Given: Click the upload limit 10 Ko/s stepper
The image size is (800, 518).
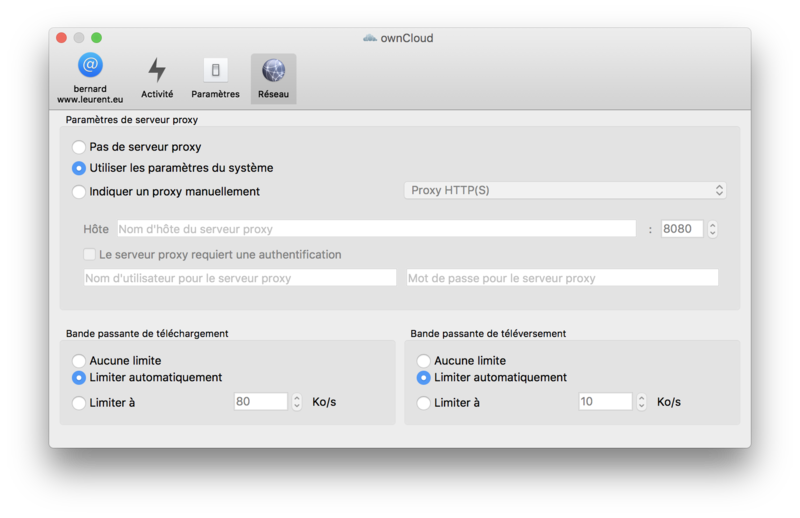Looking at the screenshot, I should coord(641,402).
